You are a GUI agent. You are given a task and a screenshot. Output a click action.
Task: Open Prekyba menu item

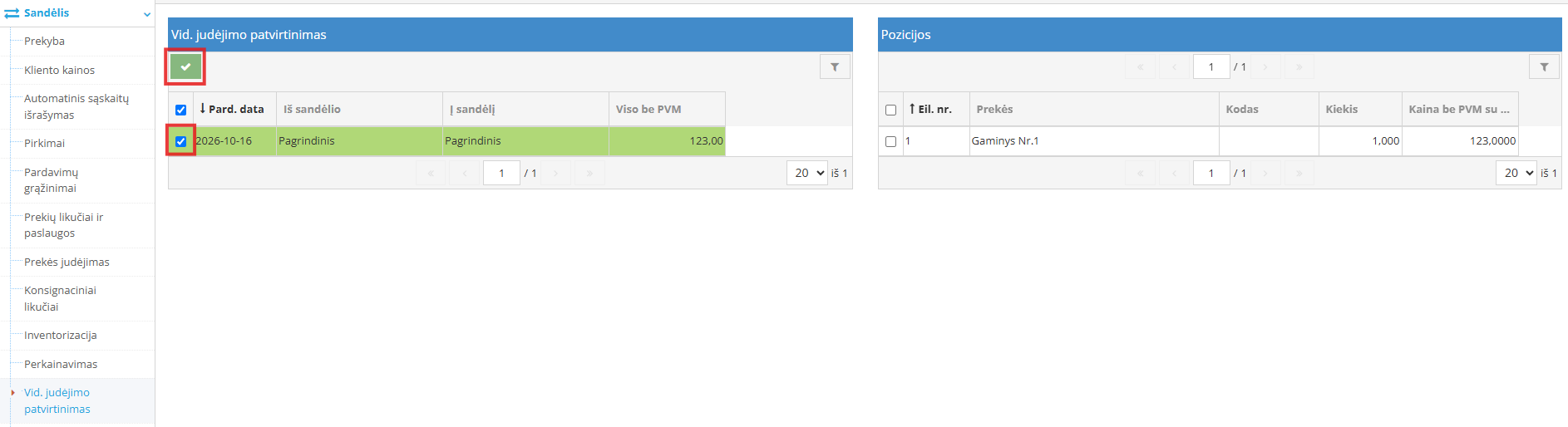44,41
